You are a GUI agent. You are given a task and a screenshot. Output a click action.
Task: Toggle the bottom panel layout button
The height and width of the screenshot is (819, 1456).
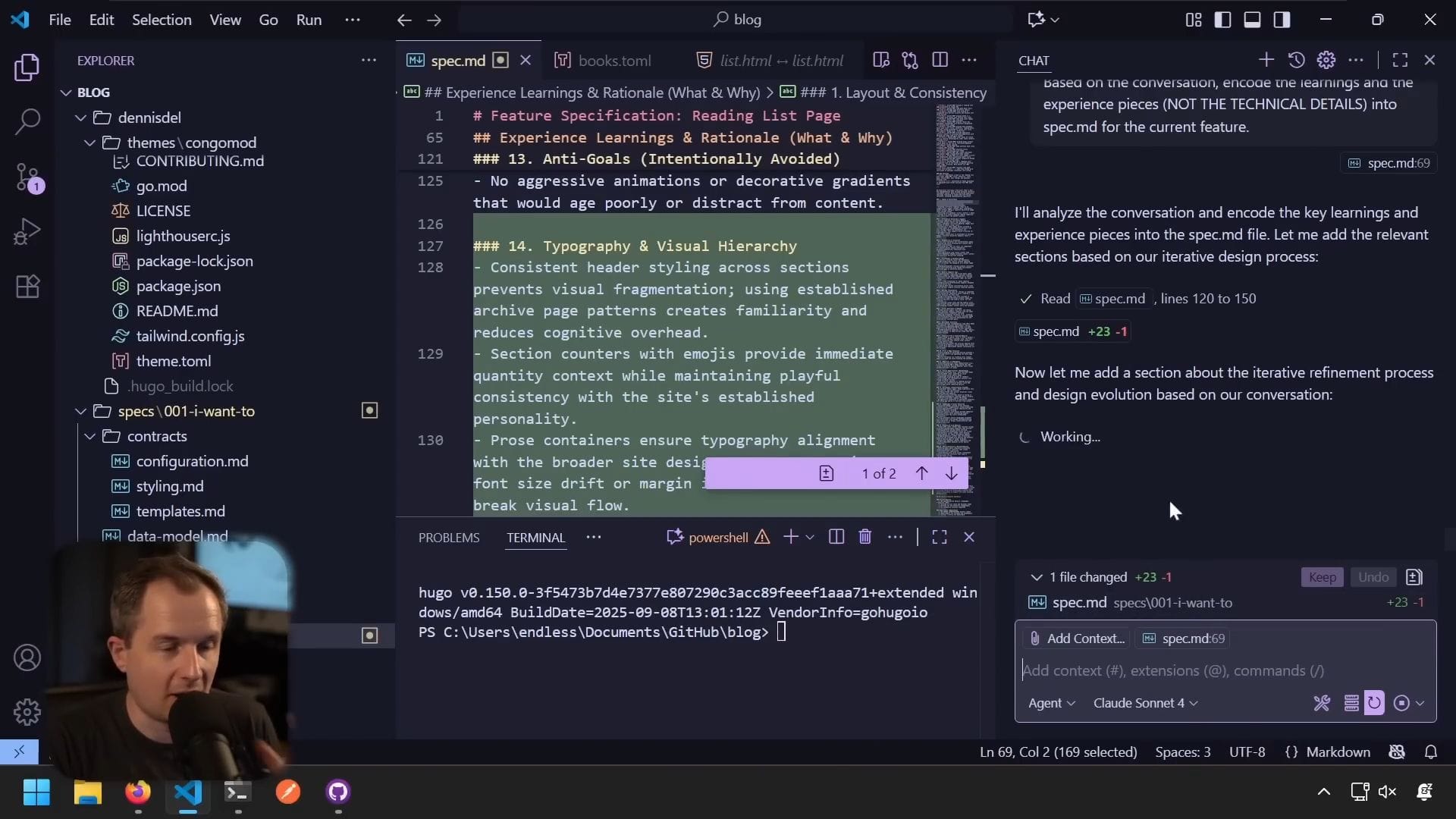[x=1252, y=20]
